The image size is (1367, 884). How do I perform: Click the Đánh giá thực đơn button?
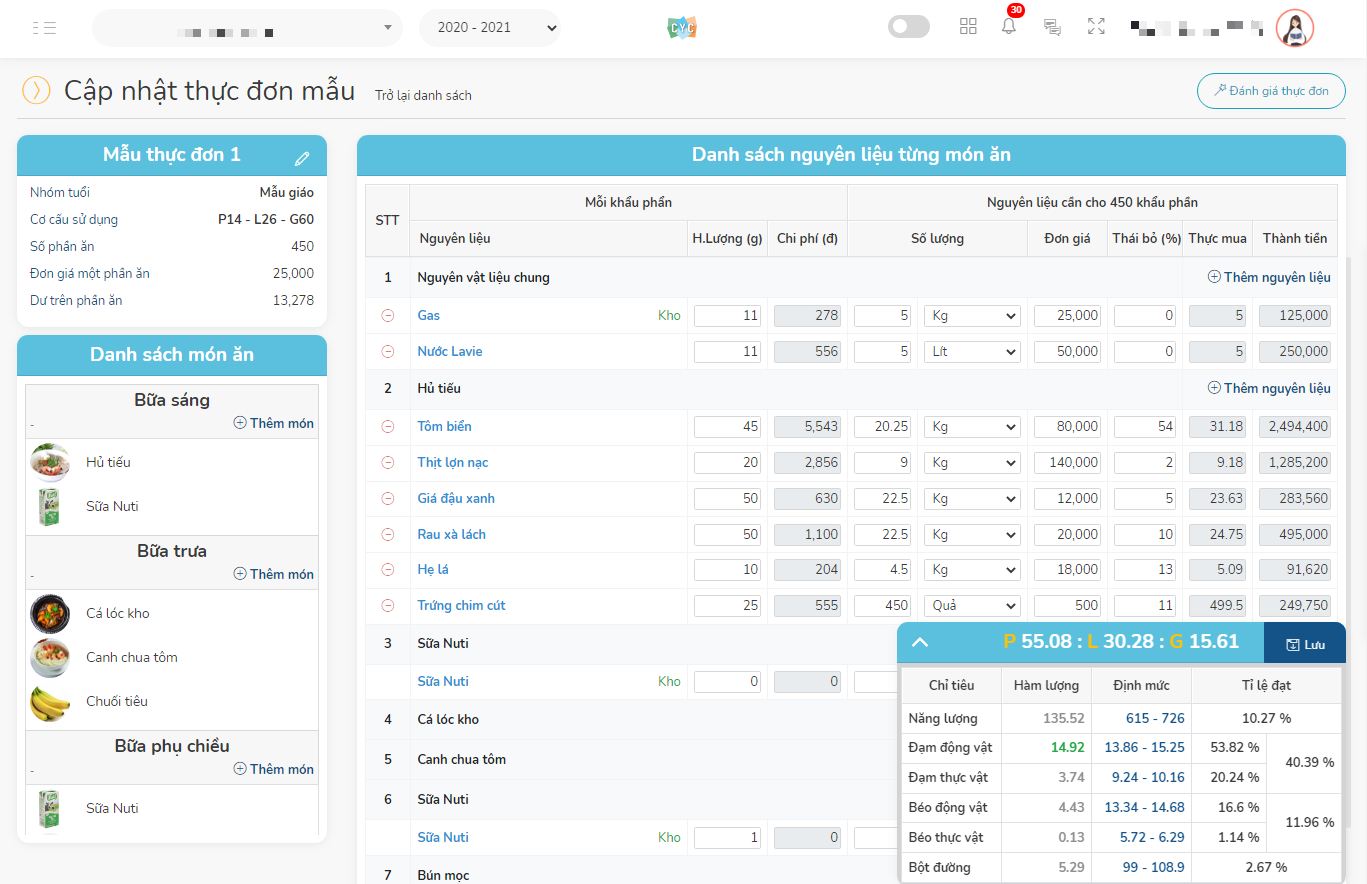1270,91
